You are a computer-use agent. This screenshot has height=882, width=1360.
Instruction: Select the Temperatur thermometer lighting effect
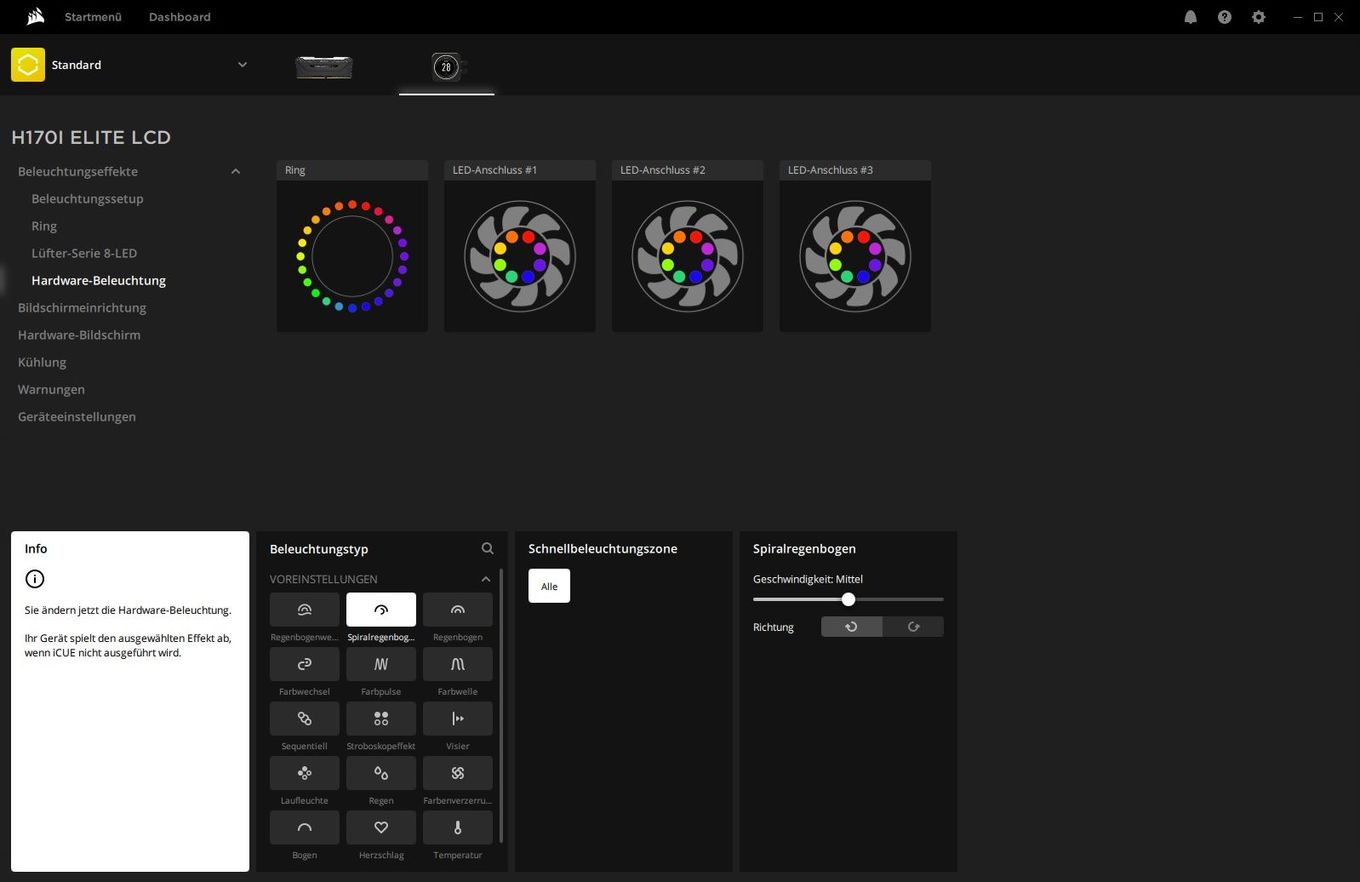click(x=458, y=828)
